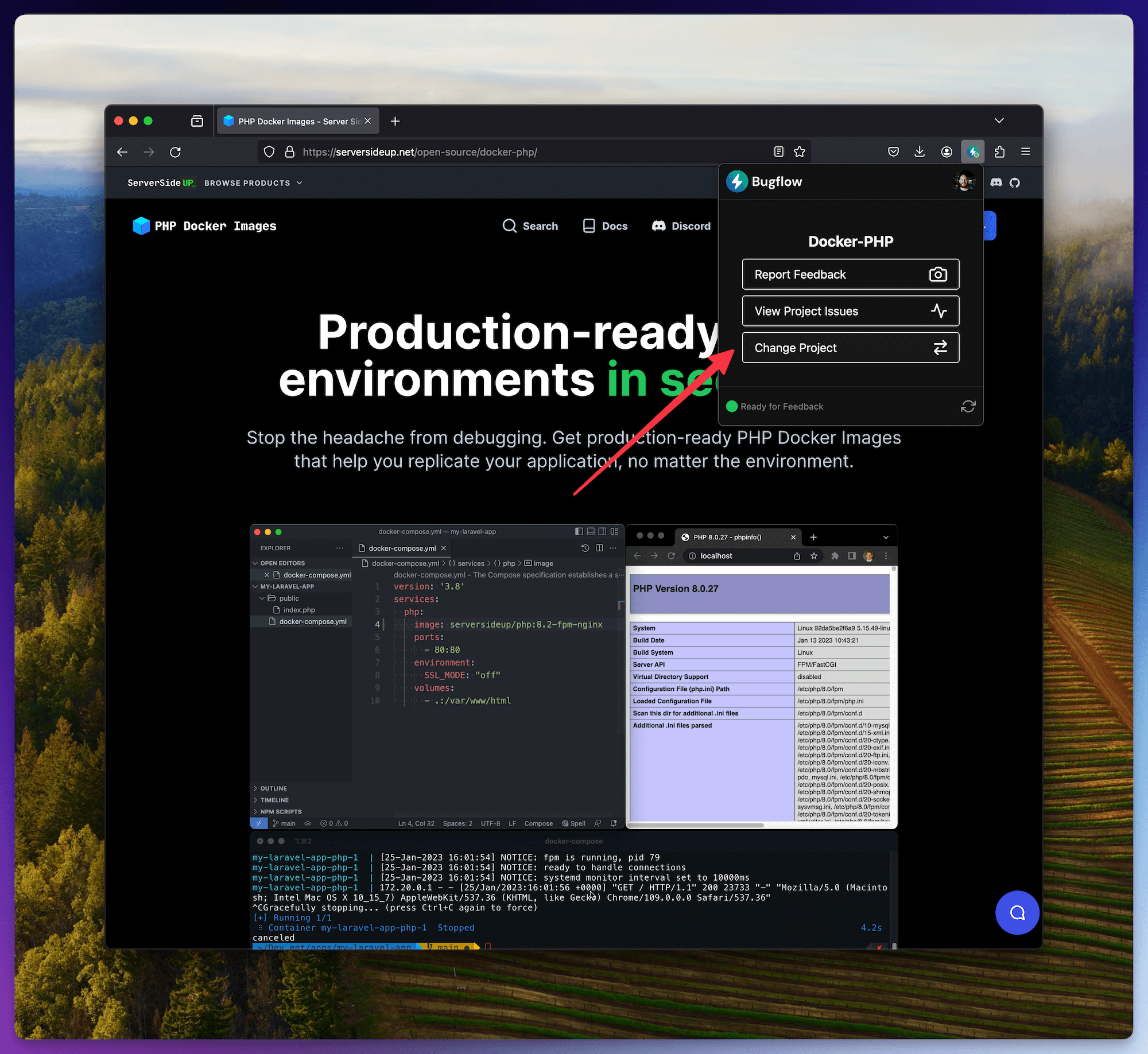Bookmark page with the star icon
Viewport: 1148px width, 1054px height.
799,152
